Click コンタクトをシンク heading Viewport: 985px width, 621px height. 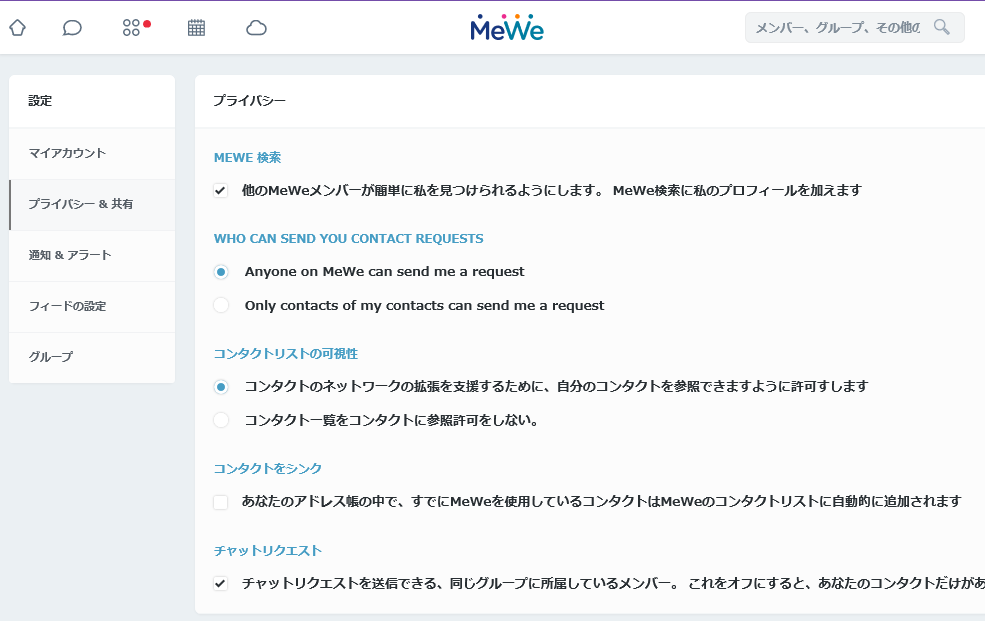(x=268, y=468)
